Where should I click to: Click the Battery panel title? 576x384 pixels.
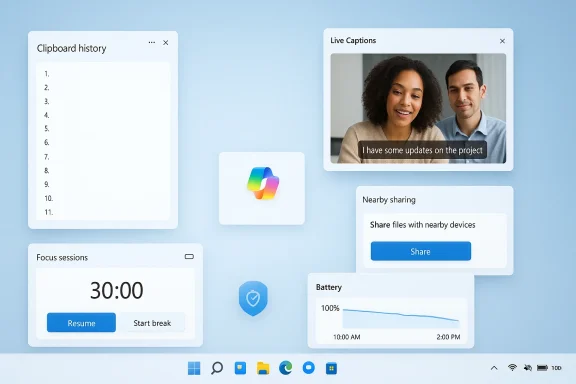329,287
